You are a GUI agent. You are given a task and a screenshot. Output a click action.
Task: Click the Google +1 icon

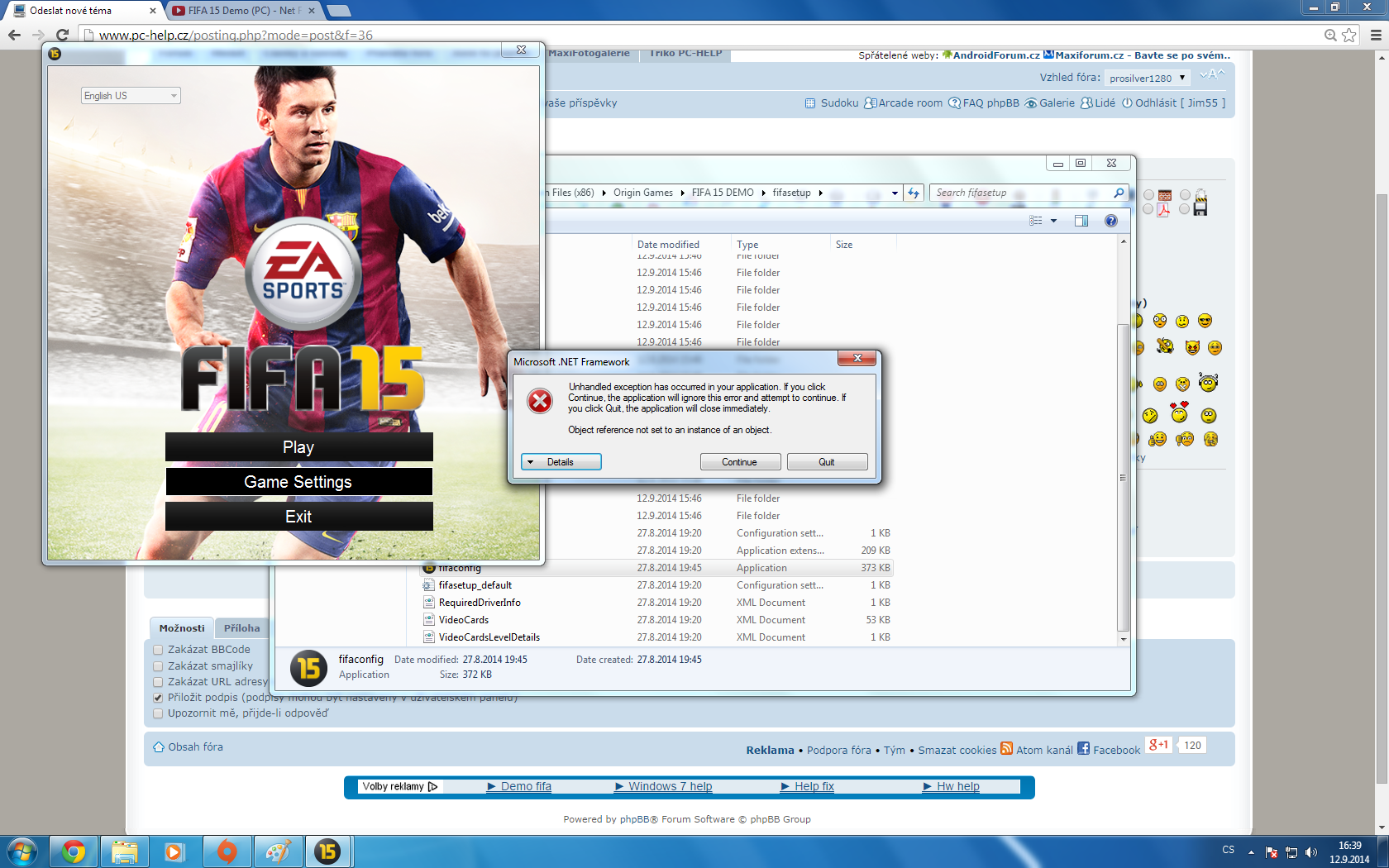1158,745
